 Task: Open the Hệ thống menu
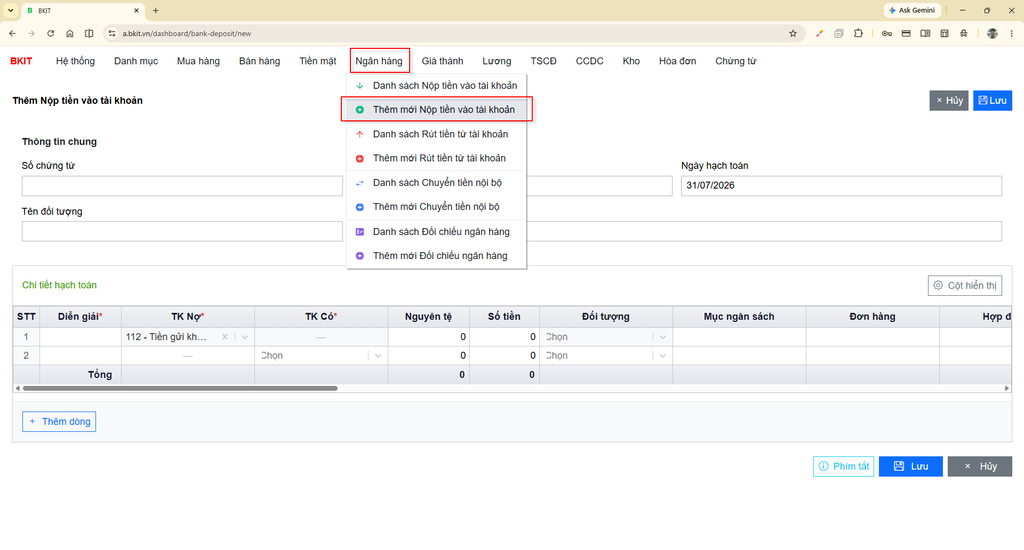[75, 61]
